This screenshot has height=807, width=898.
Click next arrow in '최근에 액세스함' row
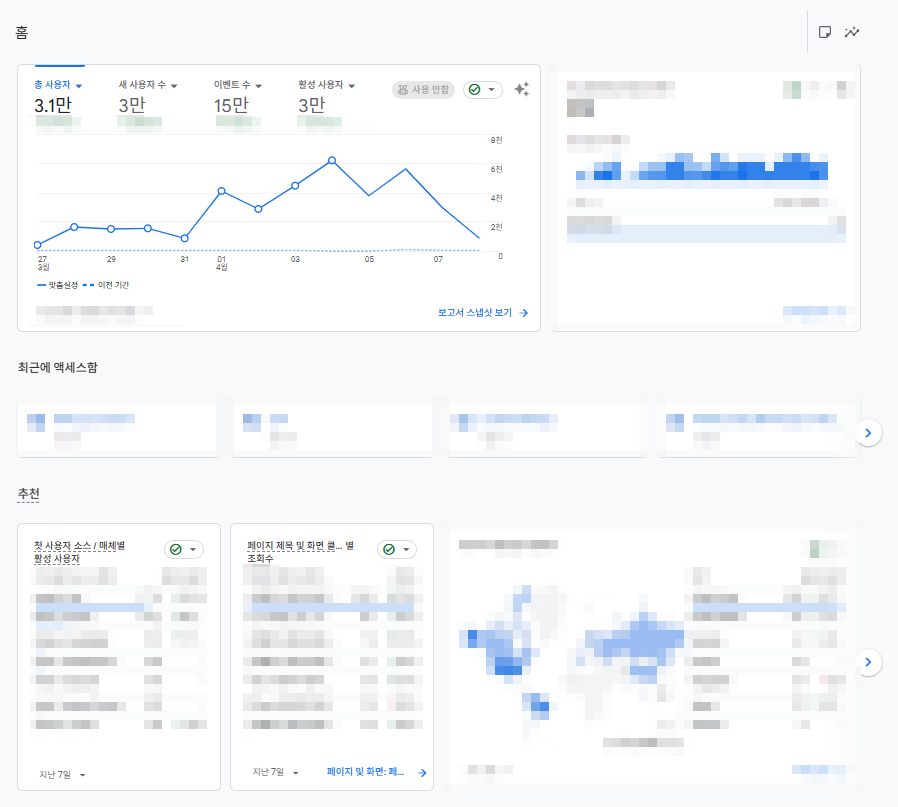869,433
